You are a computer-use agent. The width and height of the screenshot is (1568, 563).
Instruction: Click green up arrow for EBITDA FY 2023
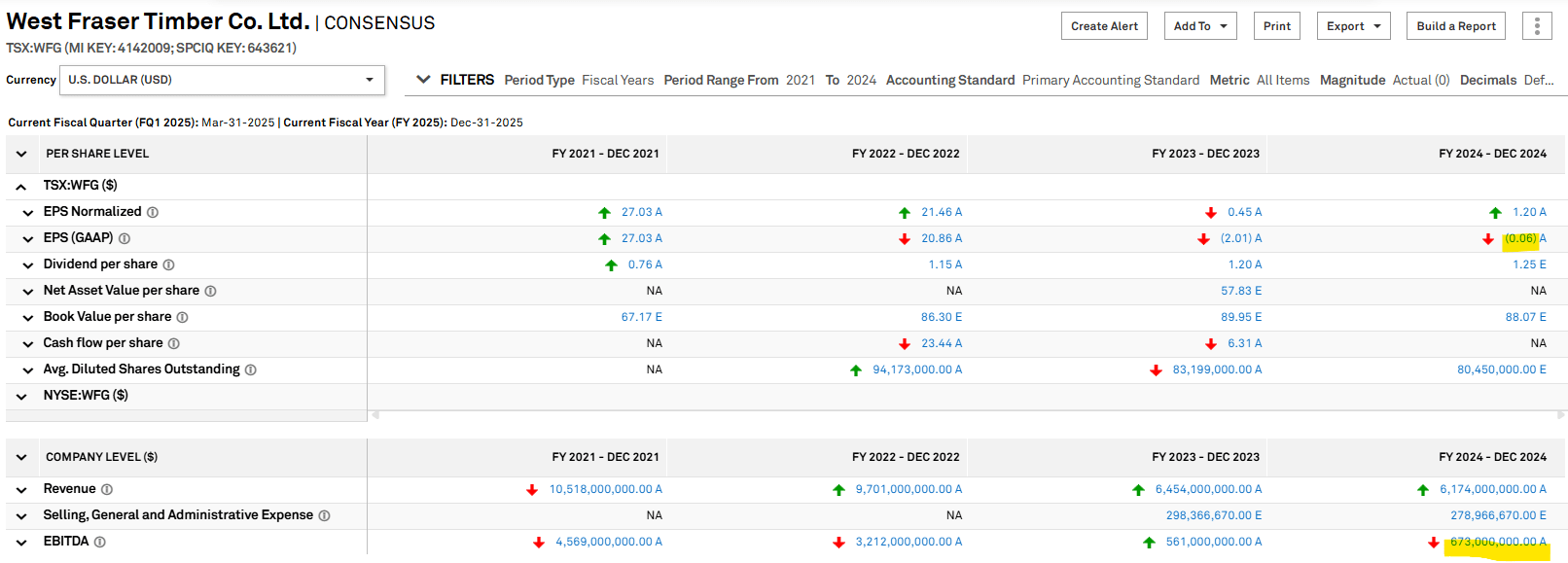(x=1149, y=542)
